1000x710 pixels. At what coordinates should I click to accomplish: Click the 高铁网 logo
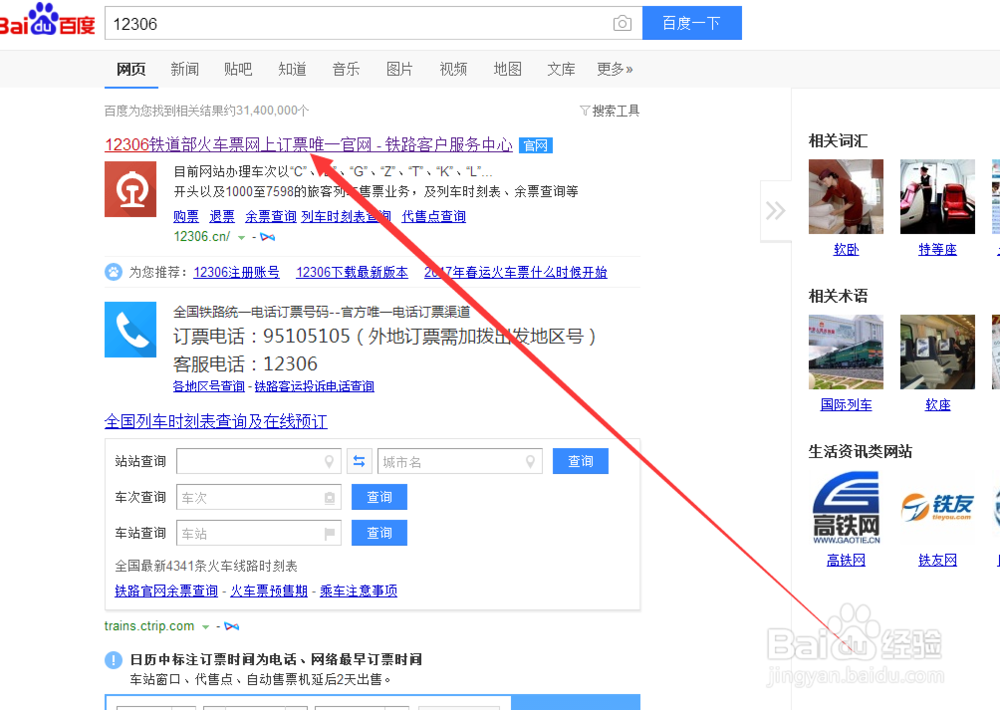point(846,507)
